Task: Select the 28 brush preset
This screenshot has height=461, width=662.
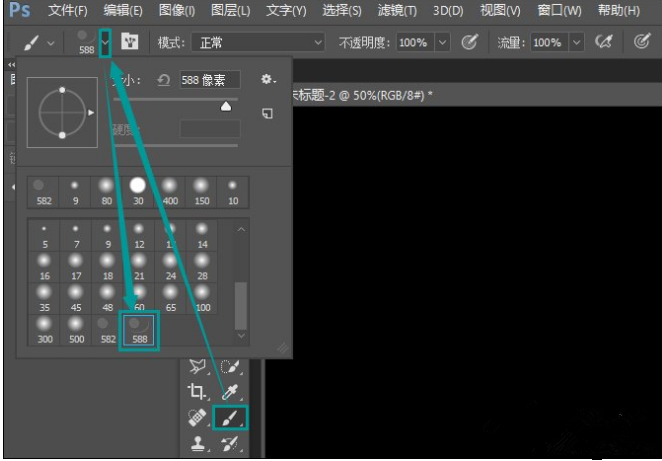Action: (203, 267)
